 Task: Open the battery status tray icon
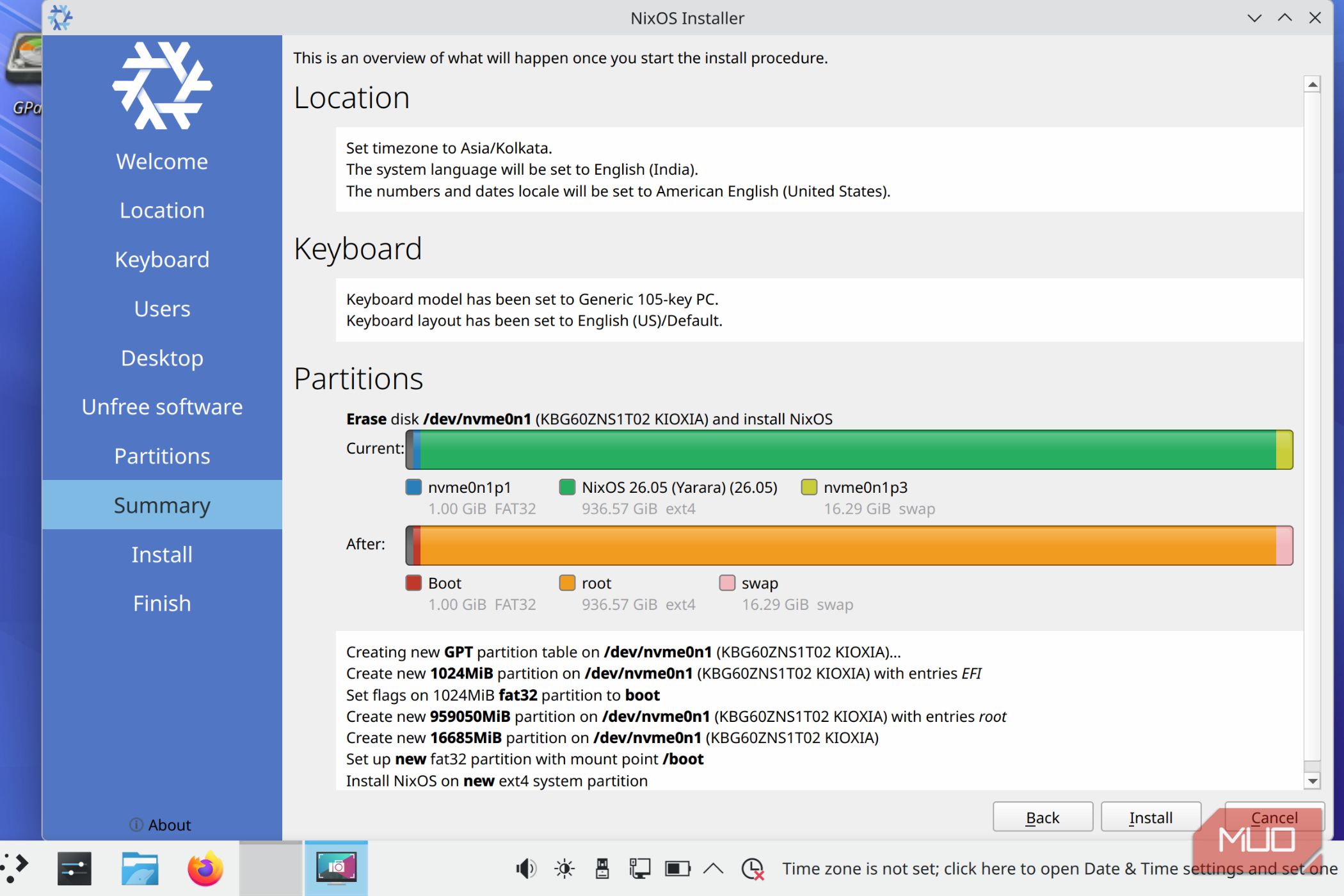(677, 868)
